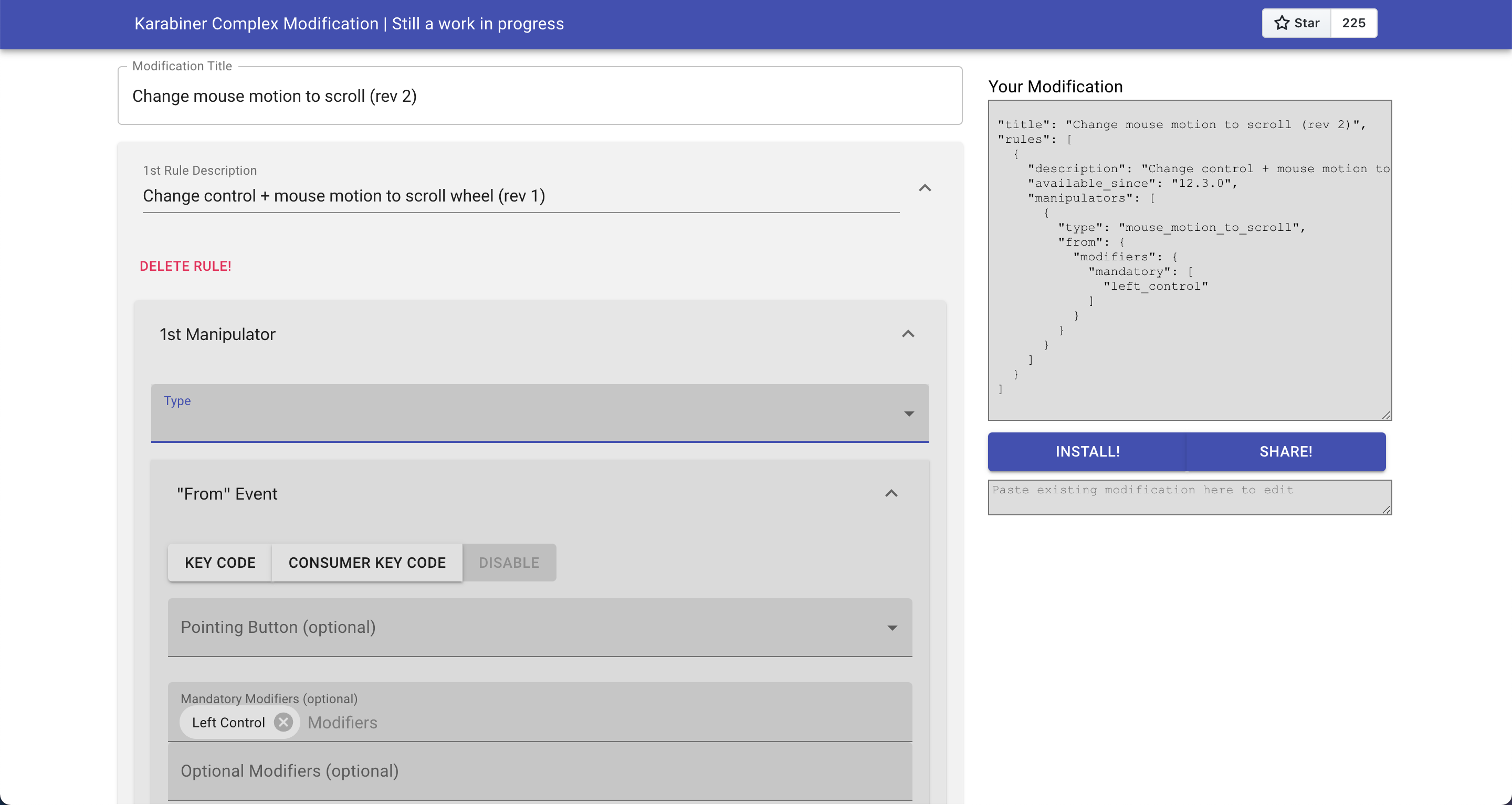This screenshot has height=805, width=1512.
Task: Switch to the KEY CODE tab
Action: tap(220, 562)
